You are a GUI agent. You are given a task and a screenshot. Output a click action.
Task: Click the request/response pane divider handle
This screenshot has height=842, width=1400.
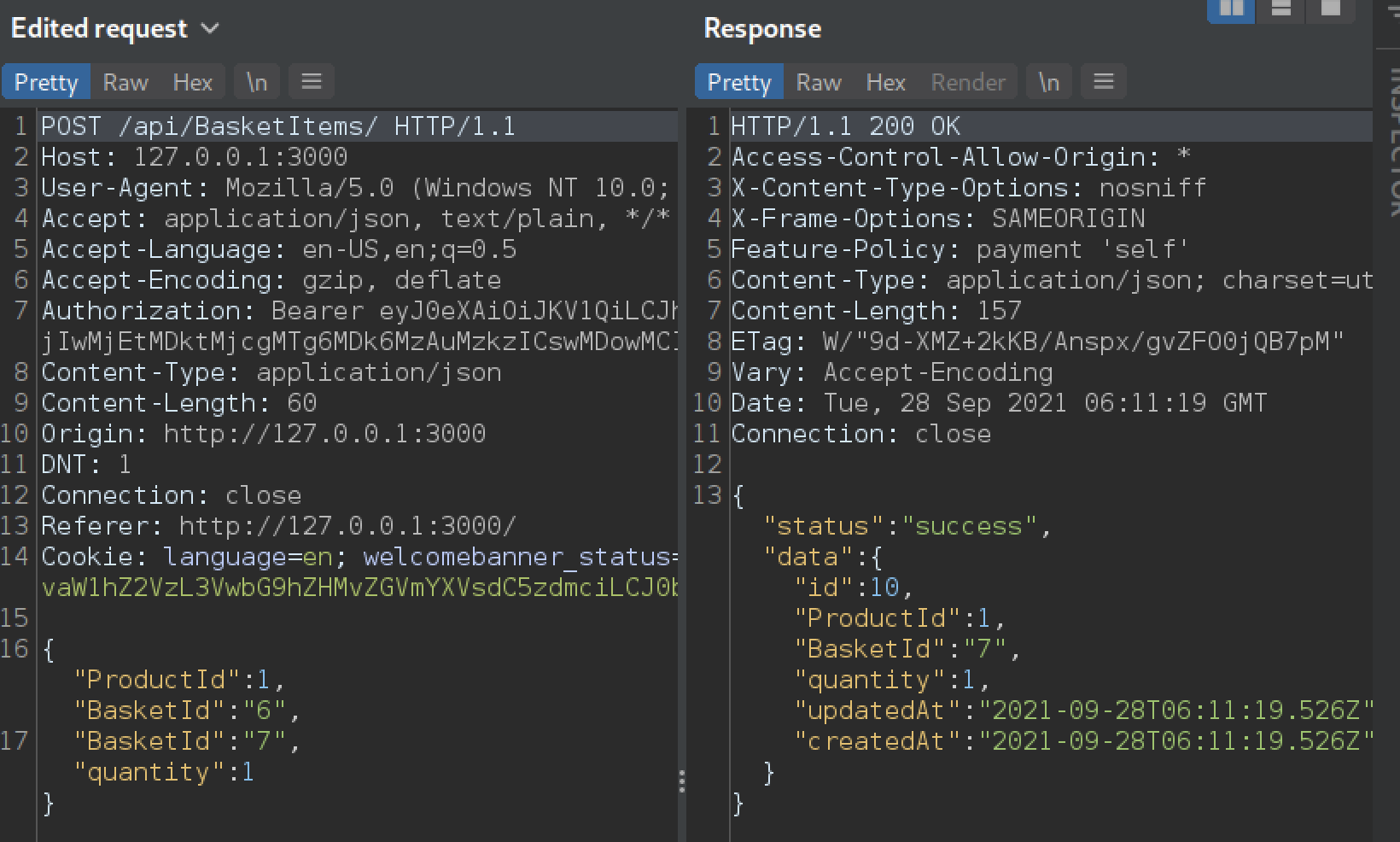click(682, 781)
